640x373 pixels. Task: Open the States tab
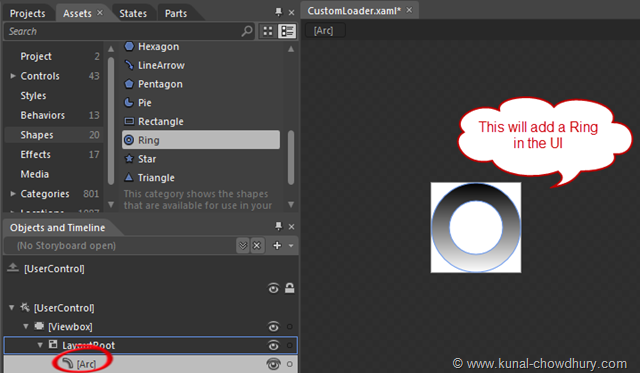pyautogui.click(x=133, y=13)
